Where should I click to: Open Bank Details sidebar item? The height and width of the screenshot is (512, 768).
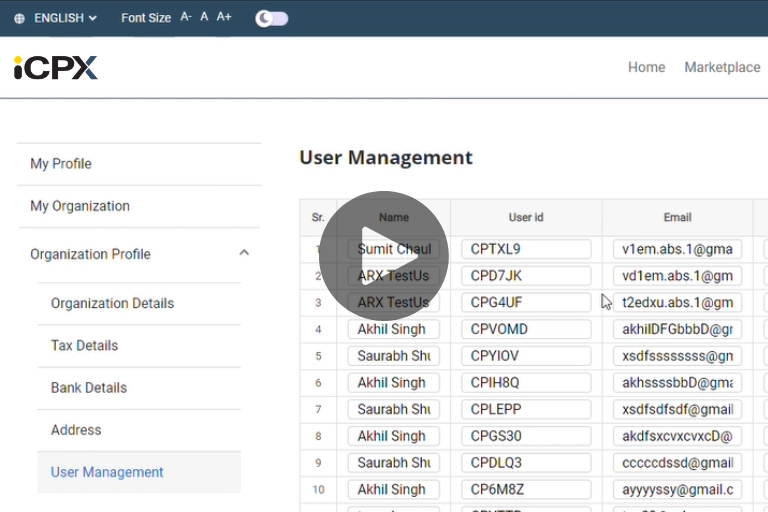(89, 388)
